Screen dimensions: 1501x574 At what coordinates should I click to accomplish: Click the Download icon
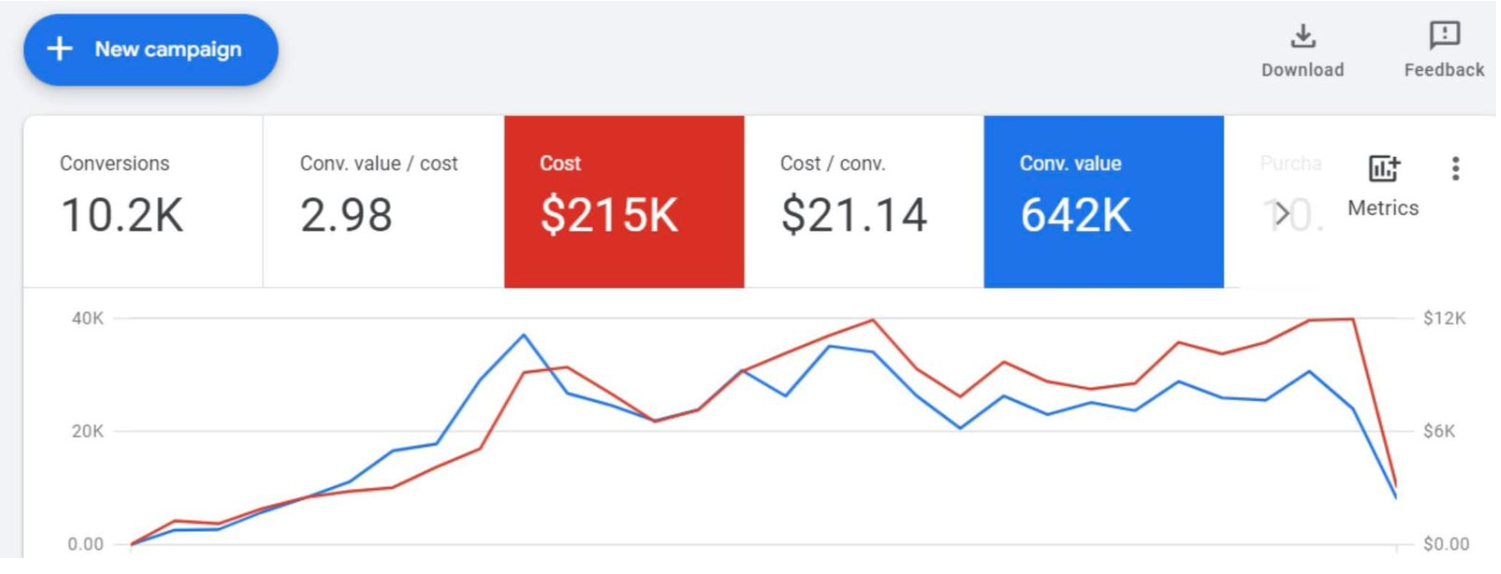coord(1302,37)
